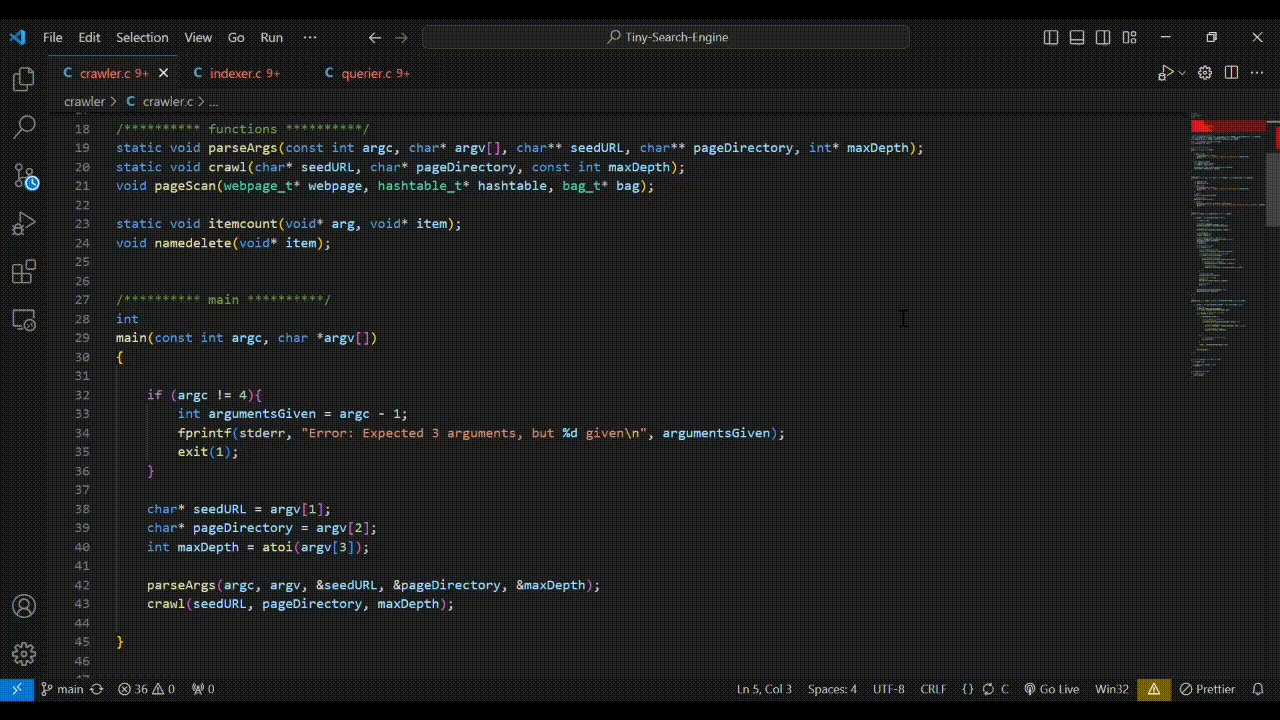Toggle the bottom panel layout button
Screen dimensions: 1280x720
coord(1077,37)
